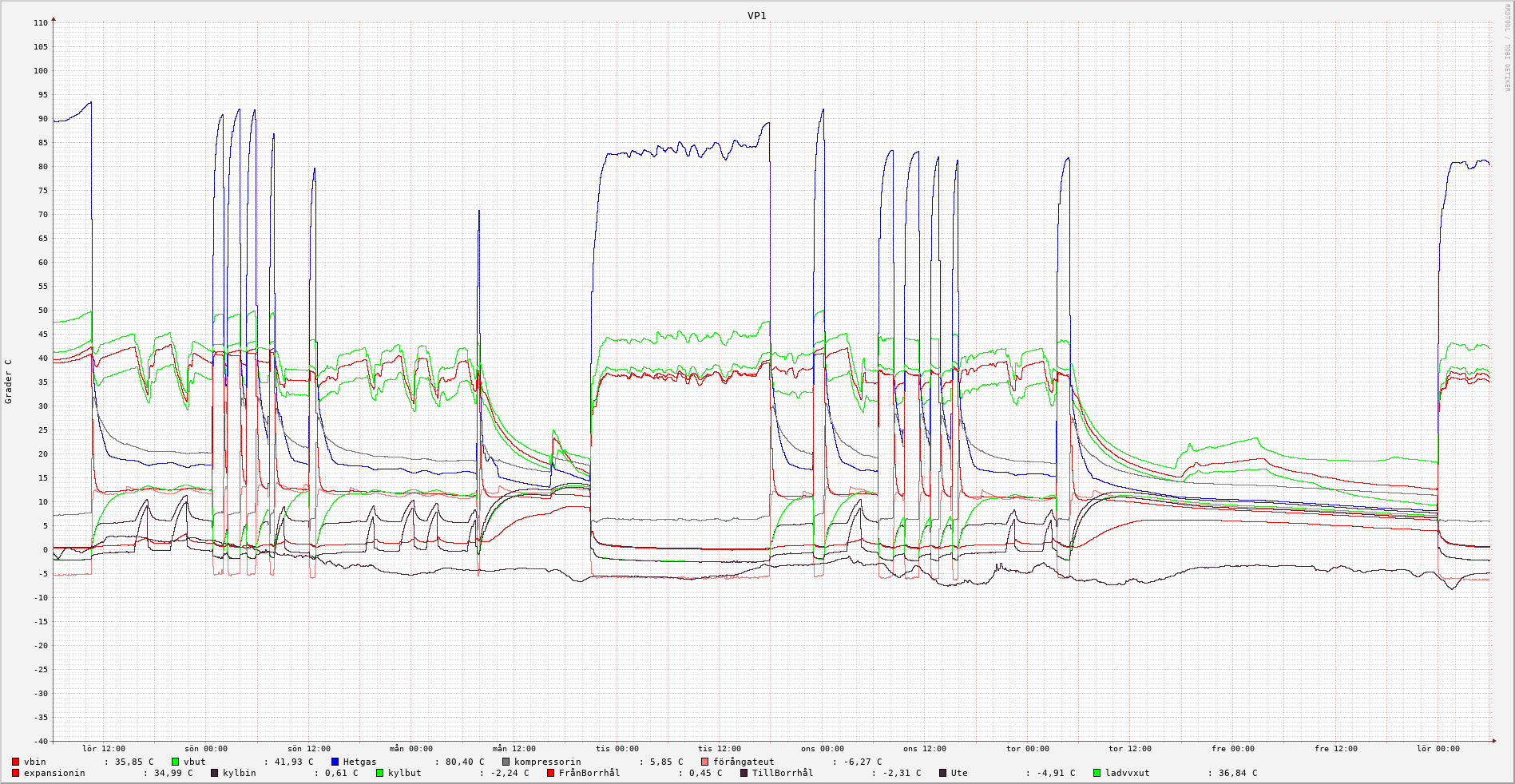This screenshot has width=1515, height=784.
Task: Click the RRDTOOL watermark text
Action: pos(1508,47)
